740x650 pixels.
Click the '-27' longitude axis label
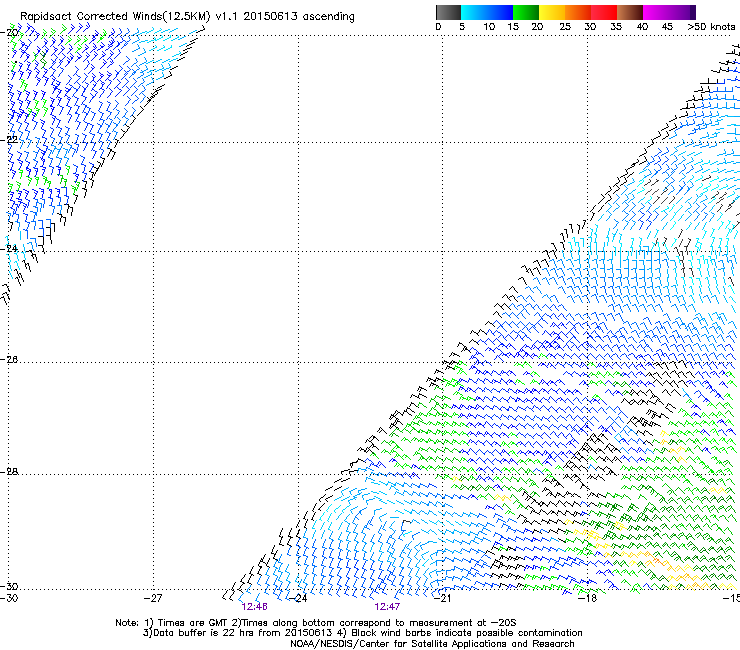tap(153, 599)
